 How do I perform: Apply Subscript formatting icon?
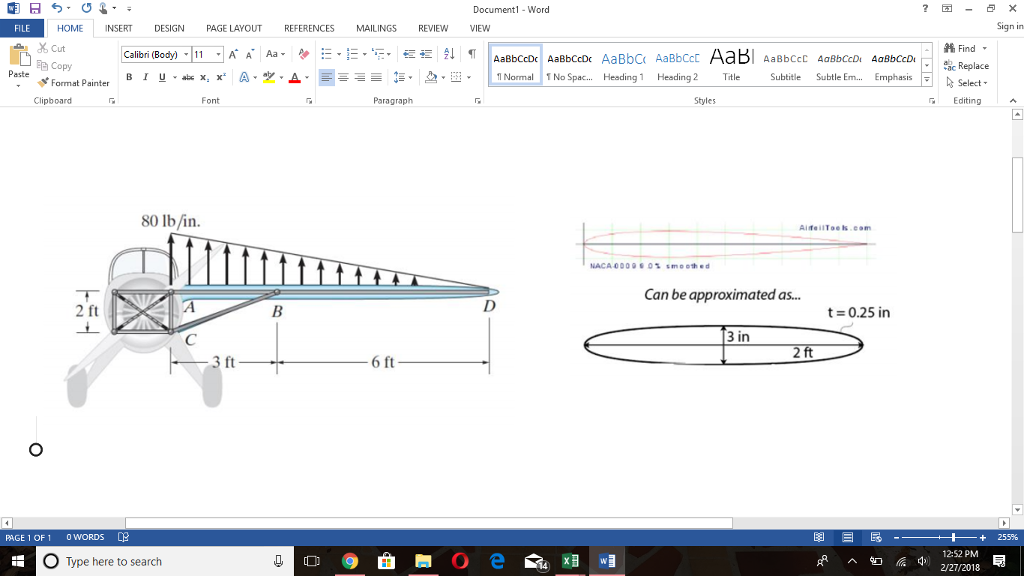point(203,77)
